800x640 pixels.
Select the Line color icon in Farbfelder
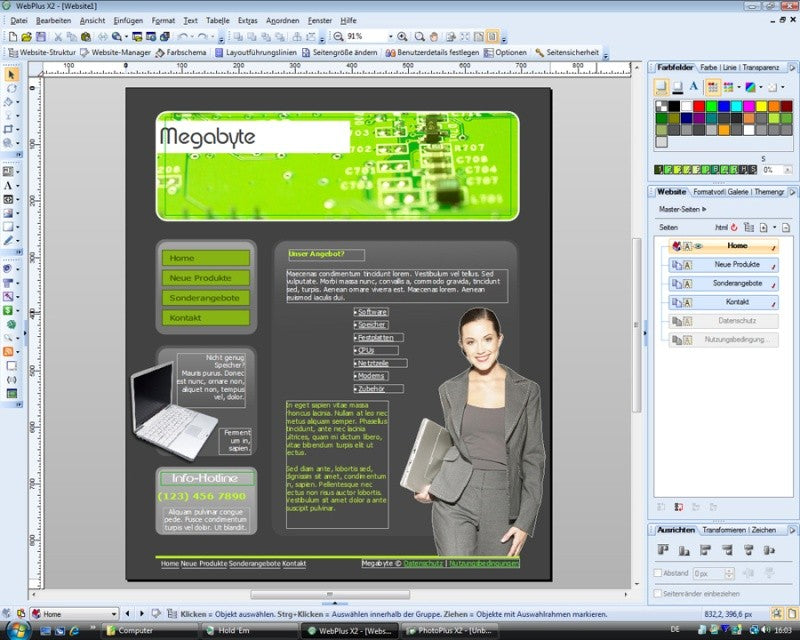coord(678,87)
